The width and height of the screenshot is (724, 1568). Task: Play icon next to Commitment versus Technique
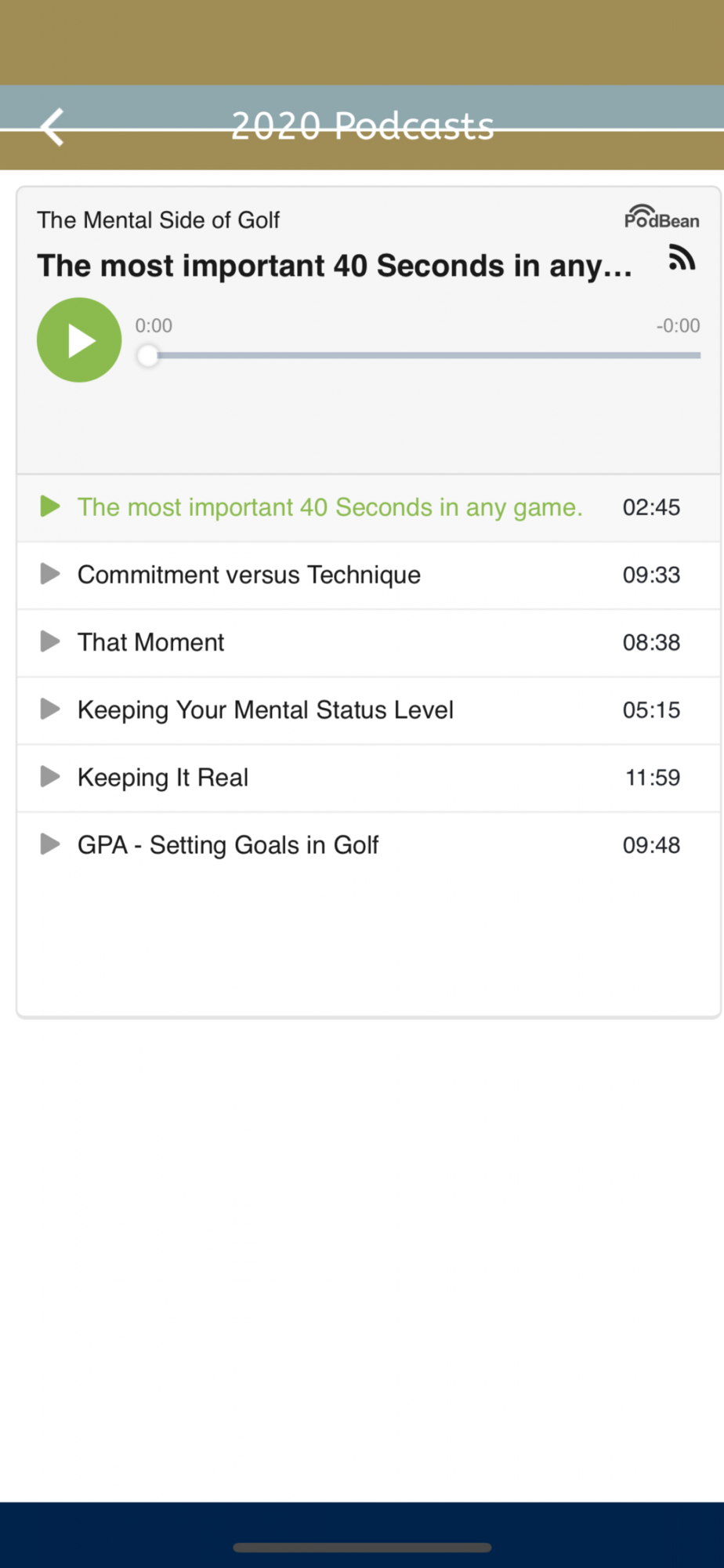pyautogui.click(x=50, y=574)
